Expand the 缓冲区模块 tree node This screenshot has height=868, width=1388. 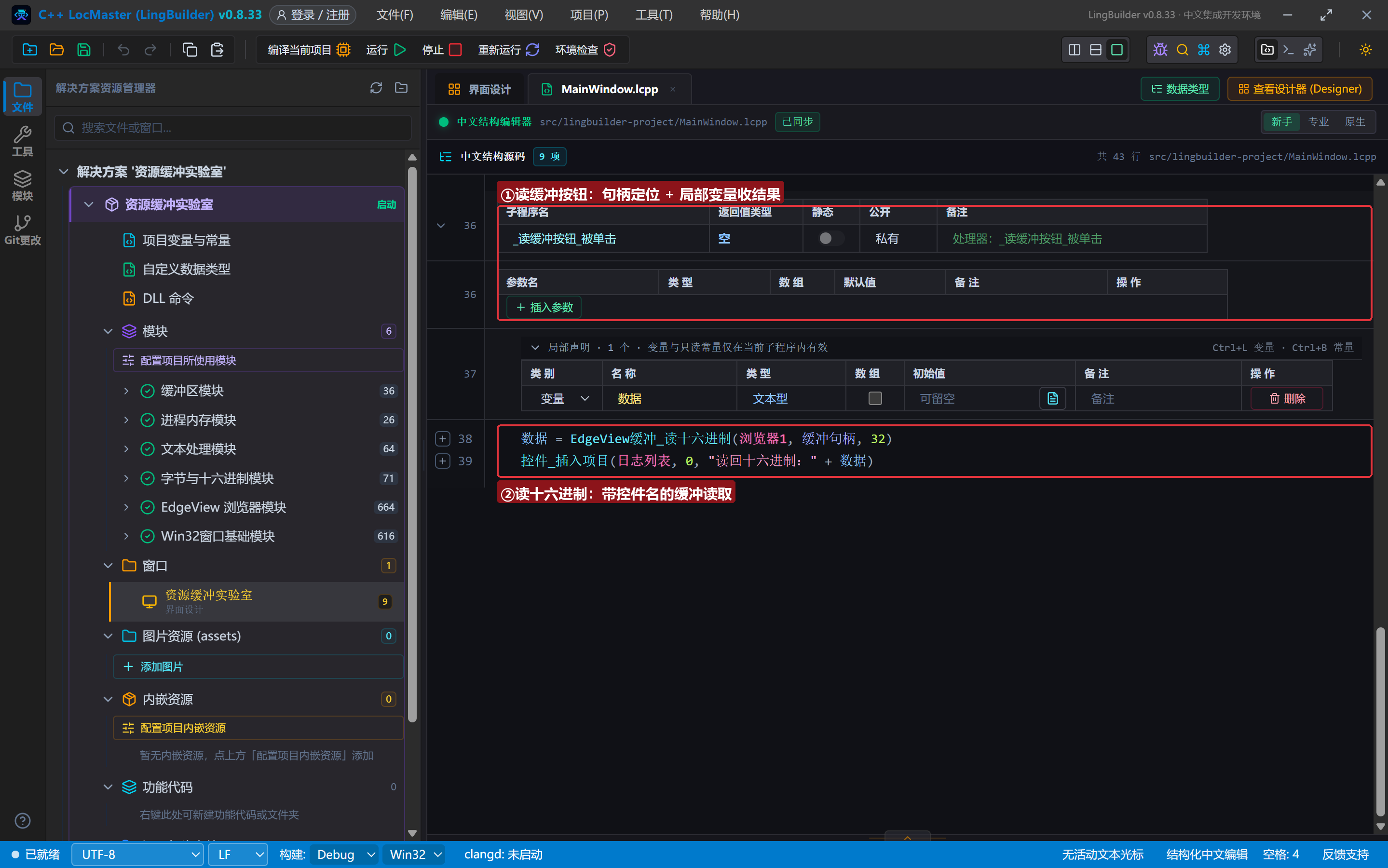tap(126, 391)
